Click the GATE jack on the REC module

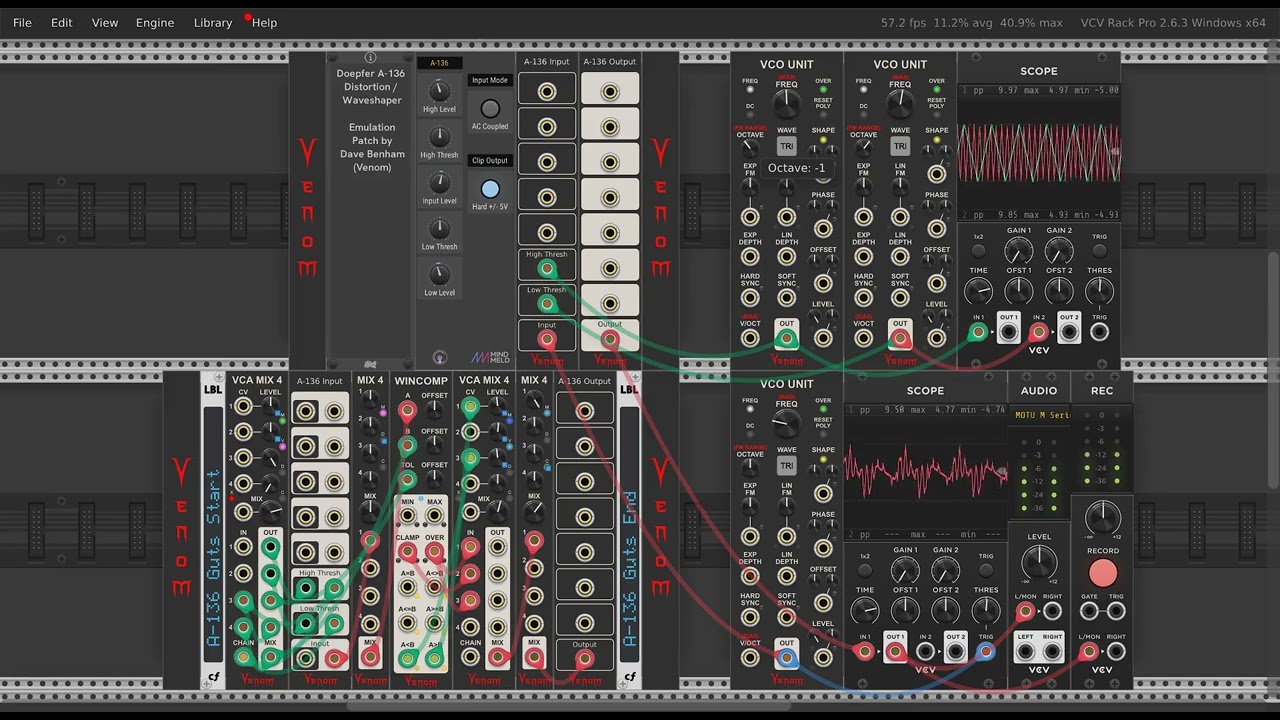(x=1089, y=611)
